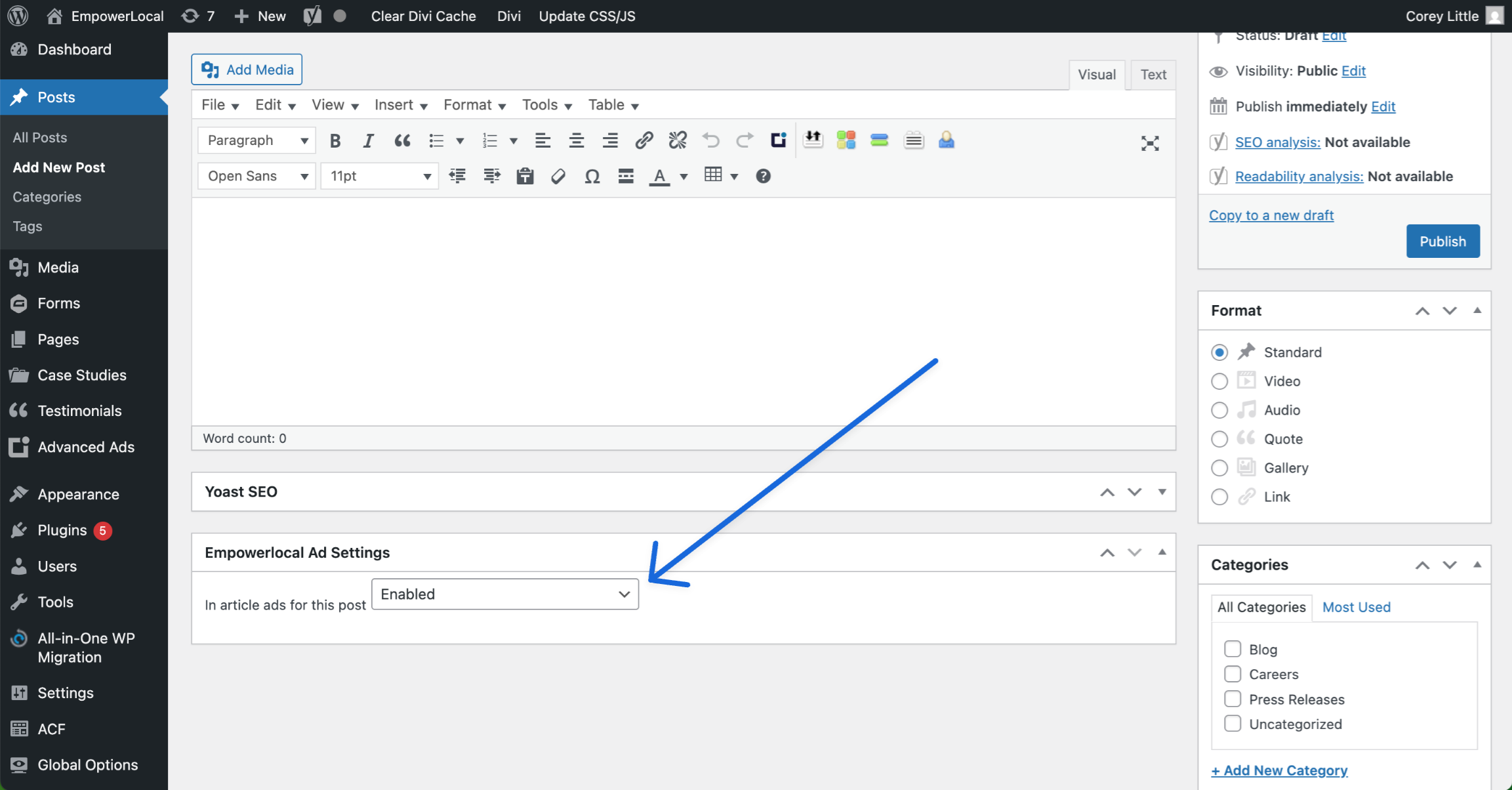Select the Video post format

coord(1219,381)
